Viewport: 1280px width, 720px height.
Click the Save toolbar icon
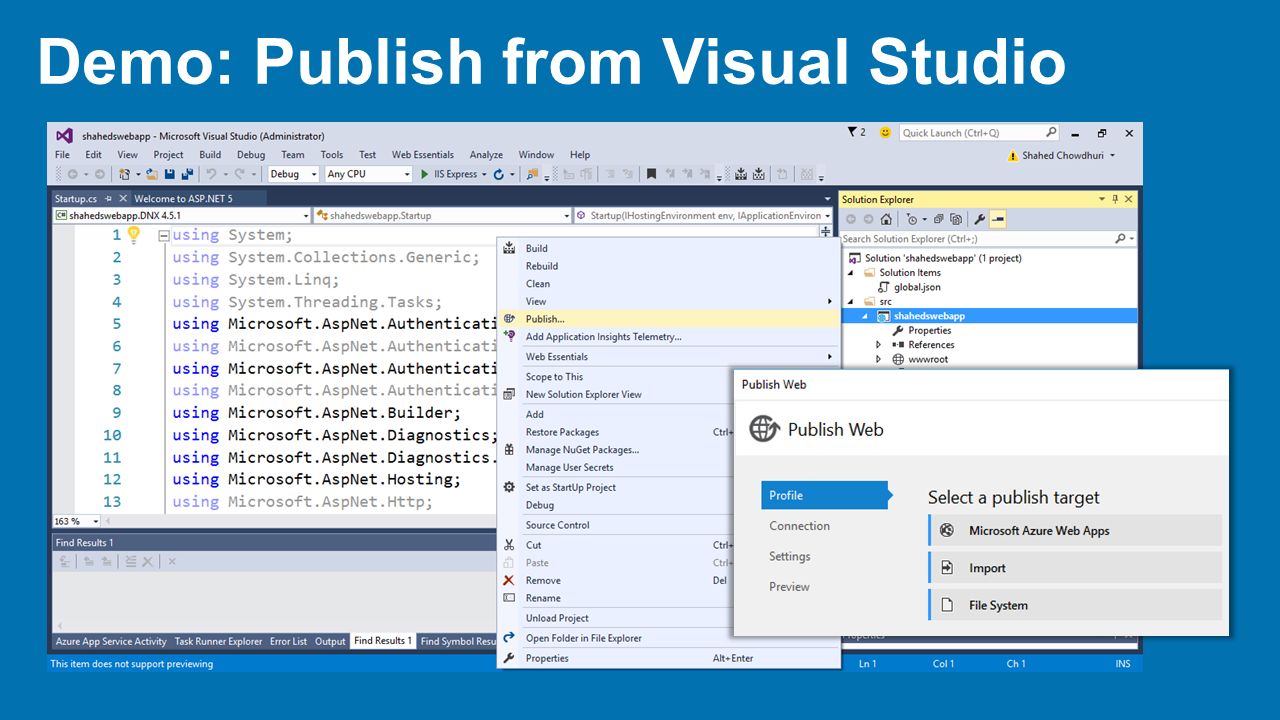[169, 174]
